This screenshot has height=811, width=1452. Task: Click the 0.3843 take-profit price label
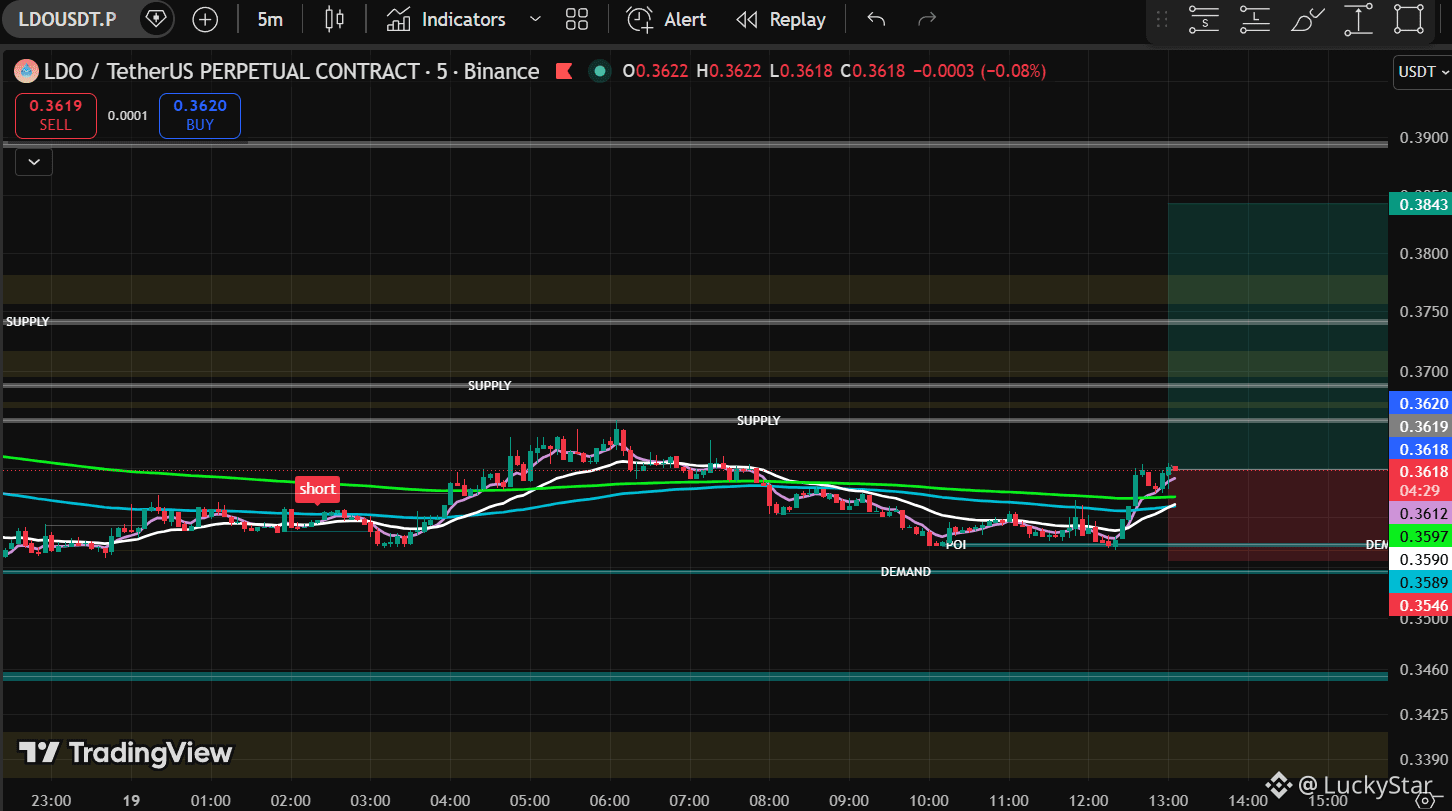pos(1420,204)
